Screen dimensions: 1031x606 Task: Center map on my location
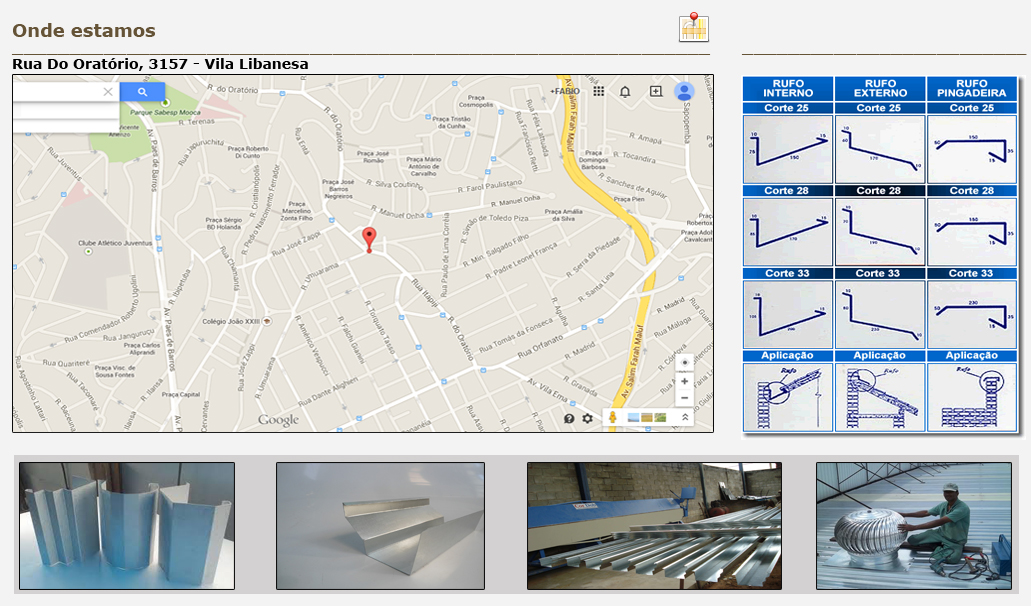[x=684, y=362]
